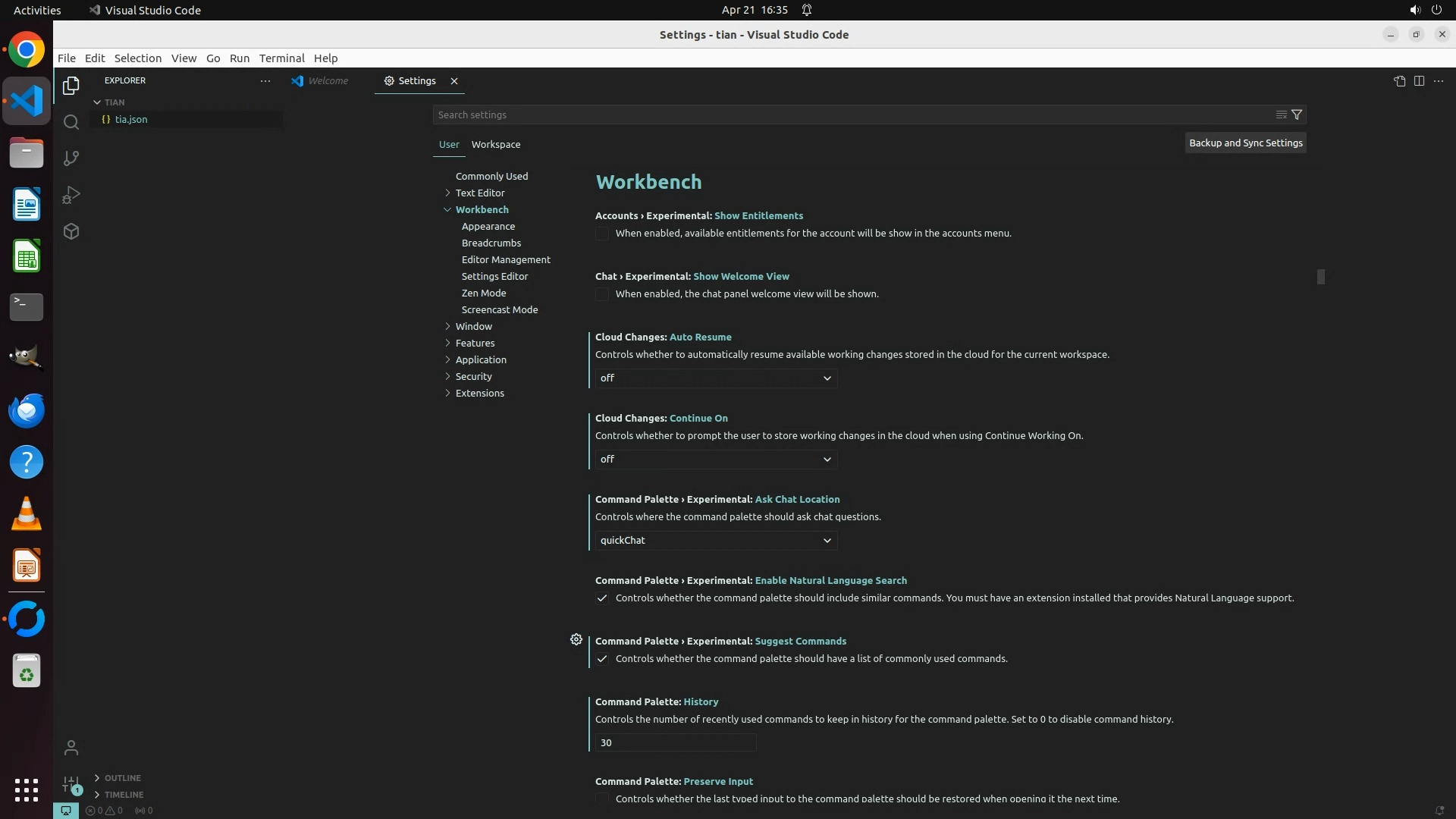Click the settings filter funnel icon
1456x819 pixels.
1297,115
